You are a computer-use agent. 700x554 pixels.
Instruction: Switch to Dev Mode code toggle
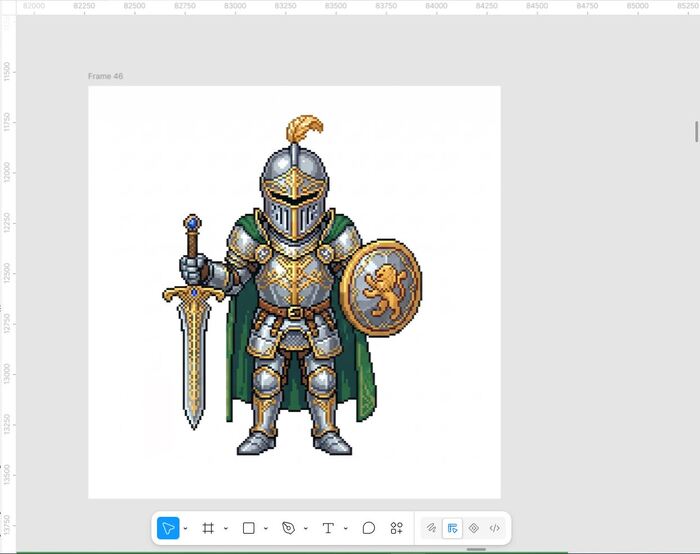[495, 528]
